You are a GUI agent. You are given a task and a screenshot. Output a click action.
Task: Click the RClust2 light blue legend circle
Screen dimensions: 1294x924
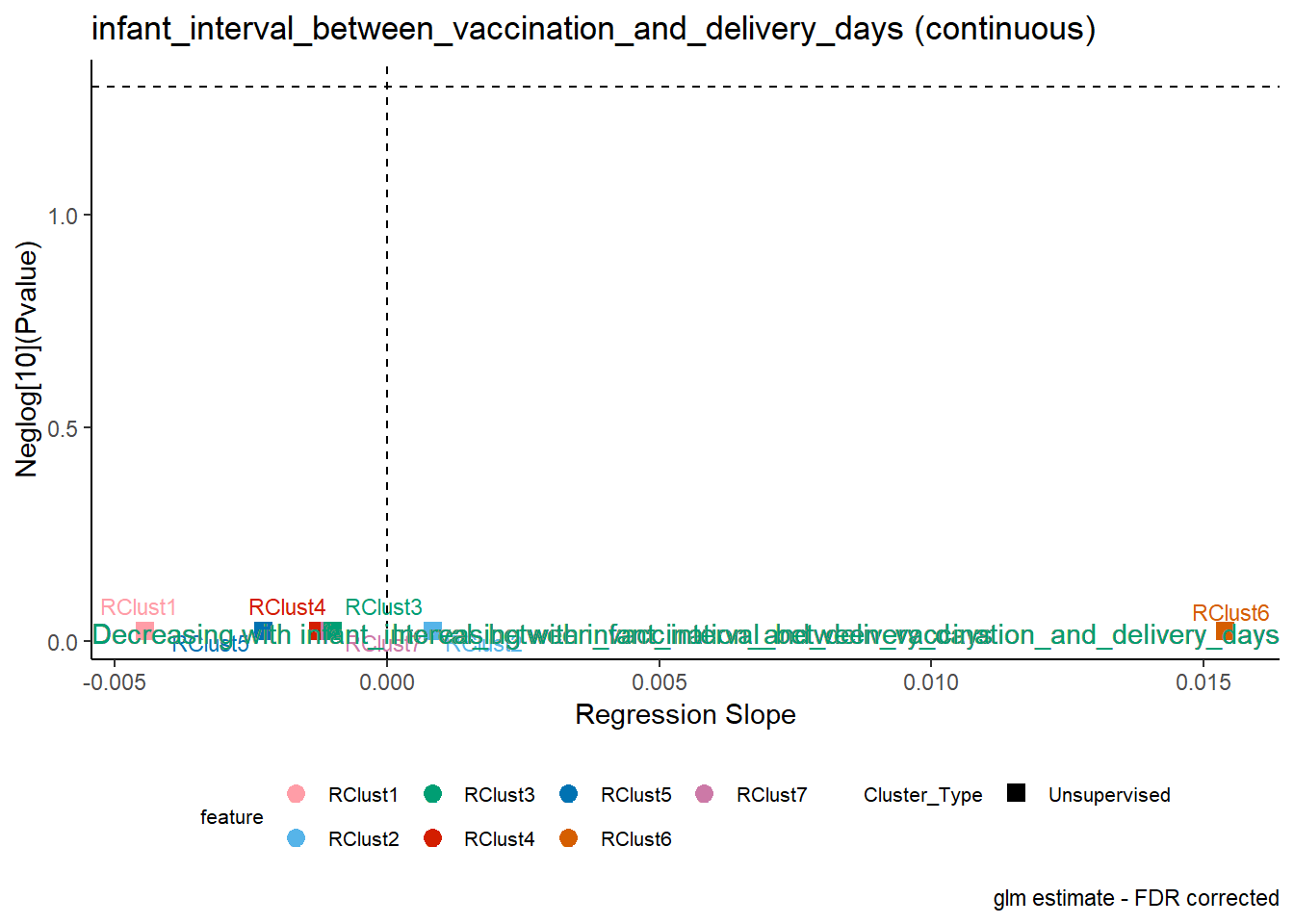(297, 838)
